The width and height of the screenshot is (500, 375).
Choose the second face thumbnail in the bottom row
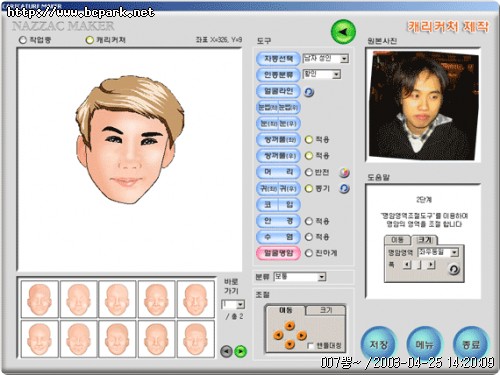(x=79, y=339)
